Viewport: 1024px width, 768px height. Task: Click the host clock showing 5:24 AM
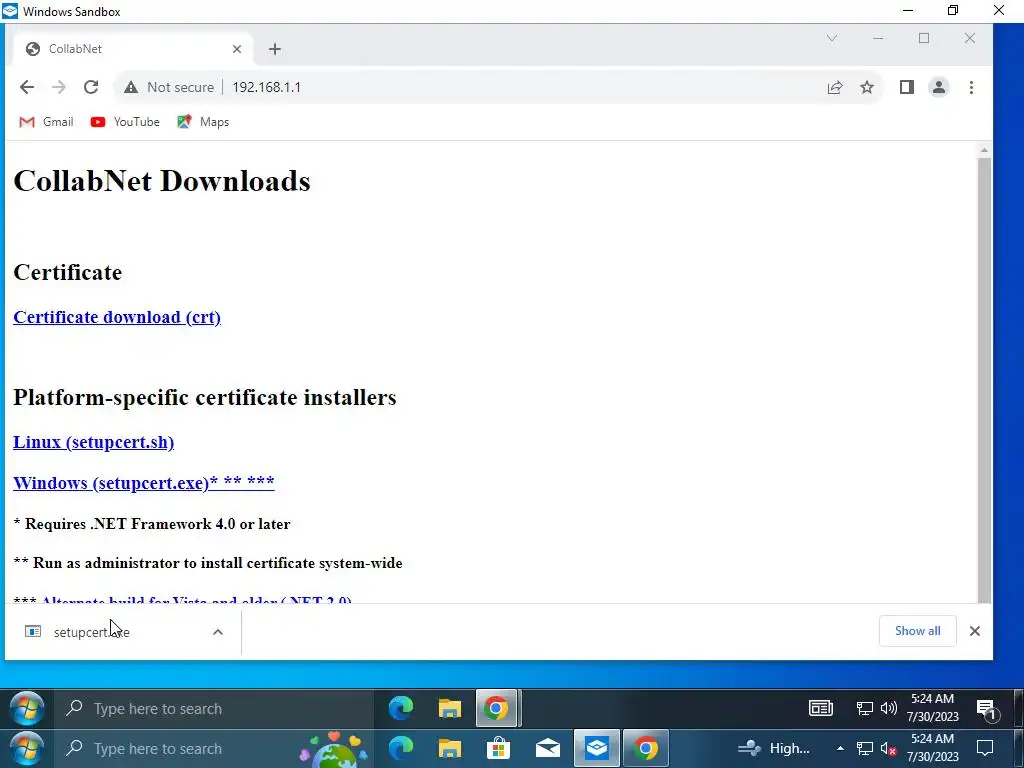(x=933, y=748)
